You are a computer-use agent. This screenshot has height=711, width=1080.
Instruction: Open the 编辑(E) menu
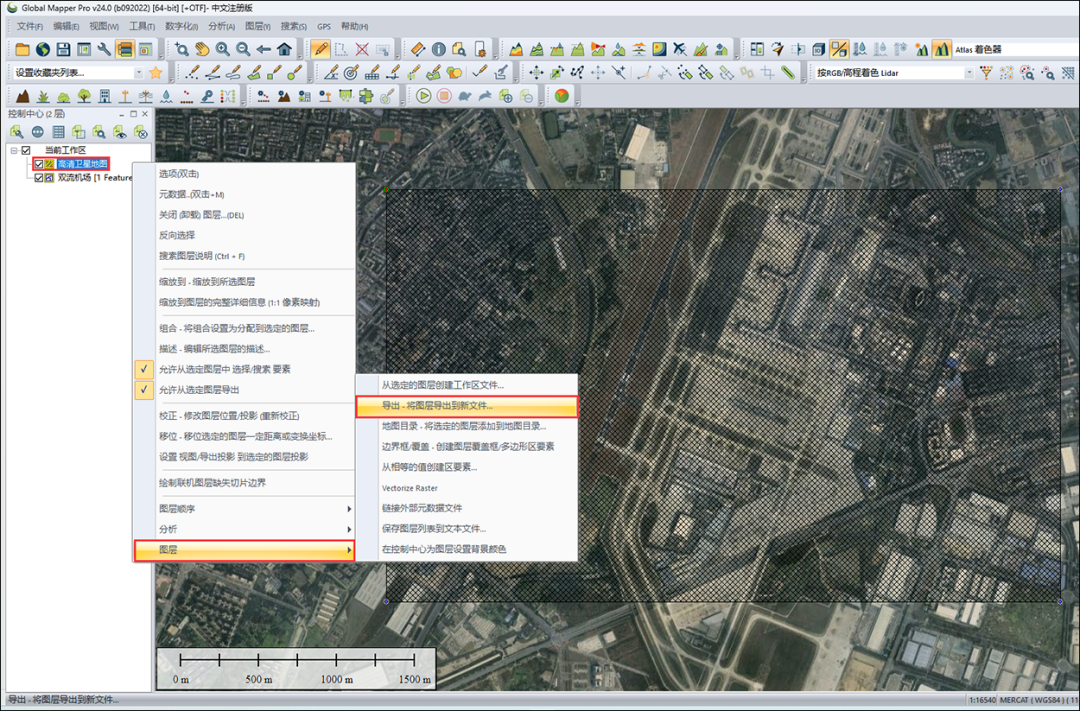[x=66, y=26]
